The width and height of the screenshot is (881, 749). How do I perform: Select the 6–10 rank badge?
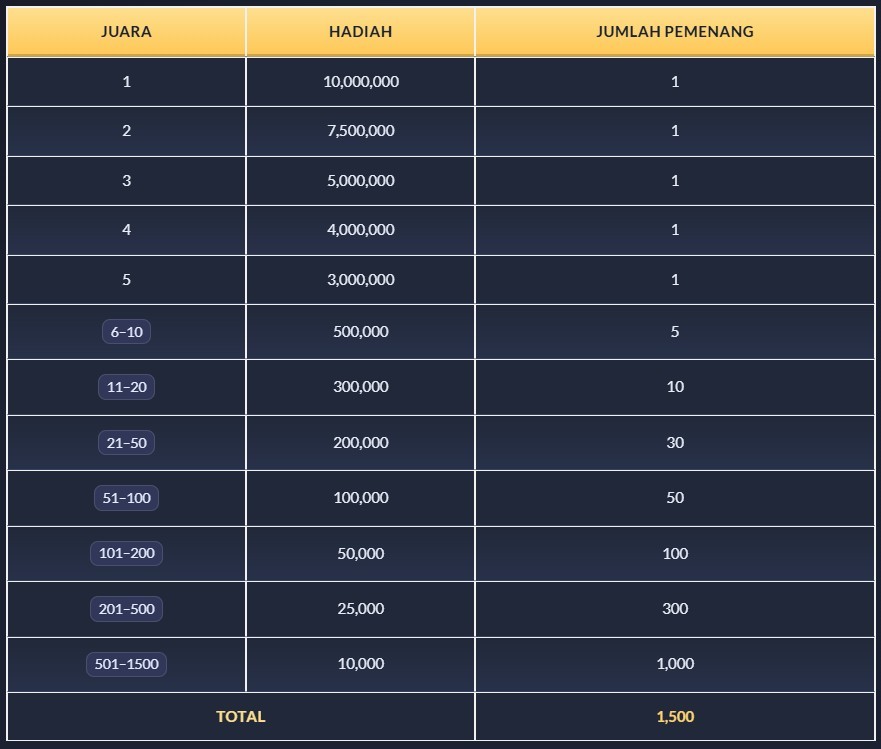pos(126,332)
